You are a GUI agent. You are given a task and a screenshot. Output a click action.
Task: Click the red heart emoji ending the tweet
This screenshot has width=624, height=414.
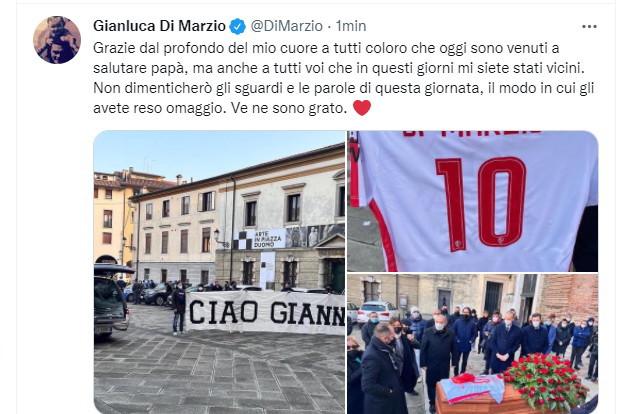(362, 108)
